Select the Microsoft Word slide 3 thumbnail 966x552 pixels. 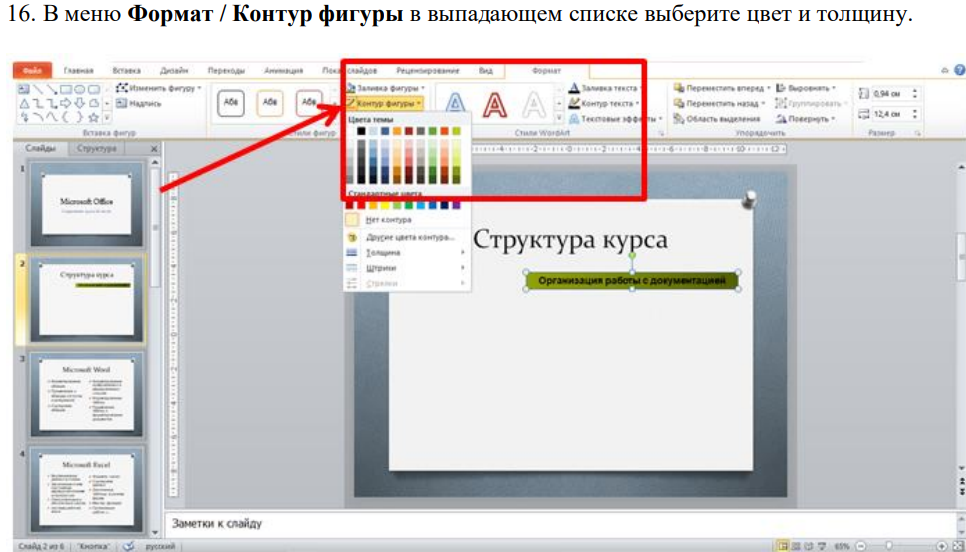[x=87, y=392]
